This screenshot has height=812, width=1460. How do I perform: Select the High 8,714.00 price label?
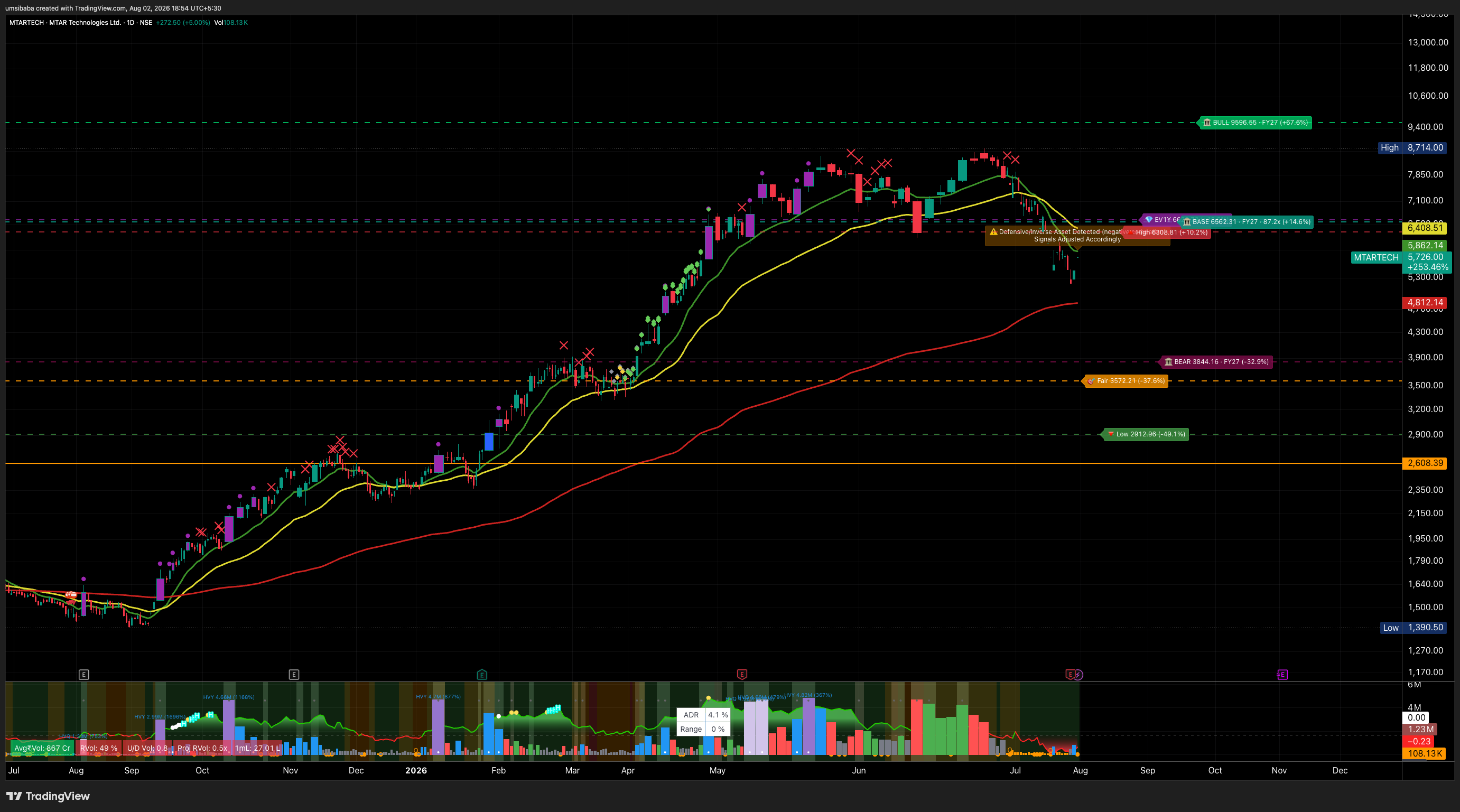(x=1411, y=147)
